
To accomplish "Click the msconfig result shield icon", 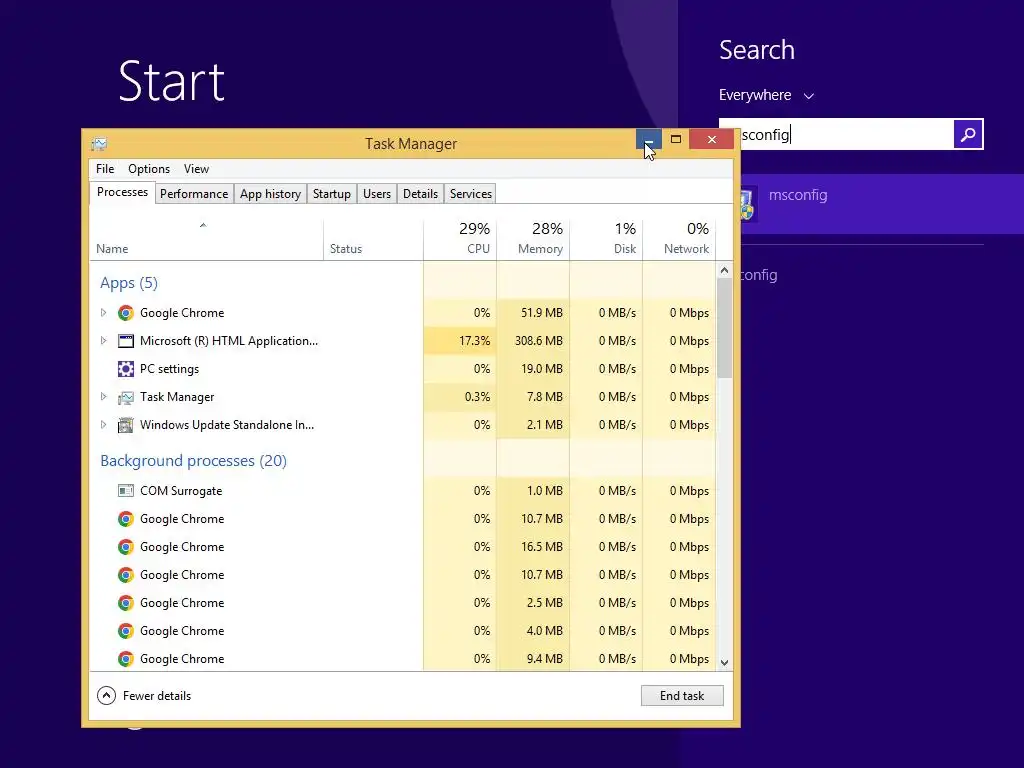I will [748, 204].
